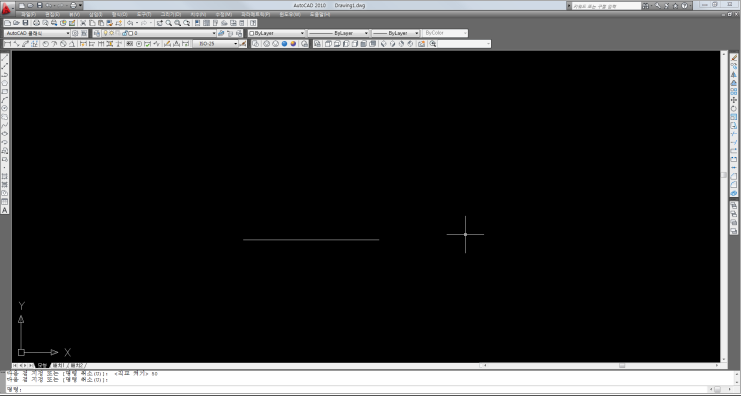Select the Table draw tool

(x=5, y=202)
